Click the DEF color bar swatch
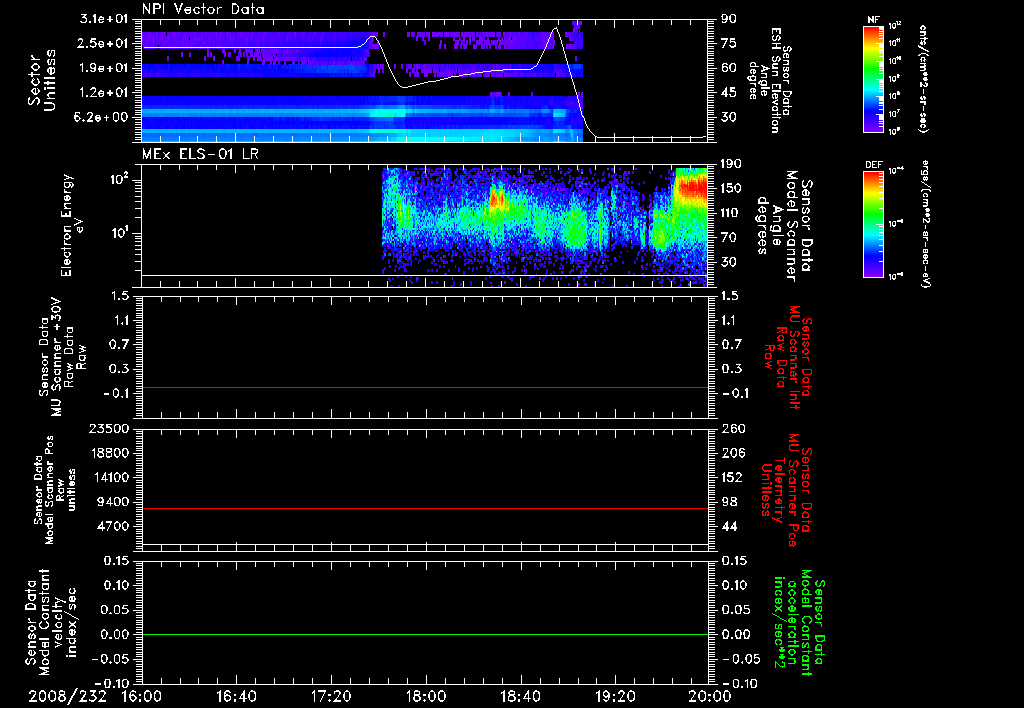Viewport: 1024px width, 708px height. [873, 223]
